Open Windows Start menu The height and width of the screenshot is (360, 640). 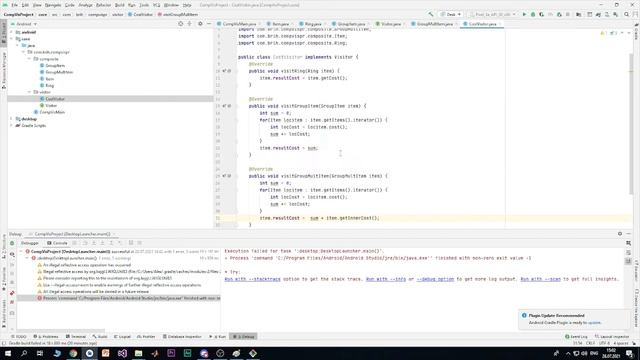pos(8,353)
